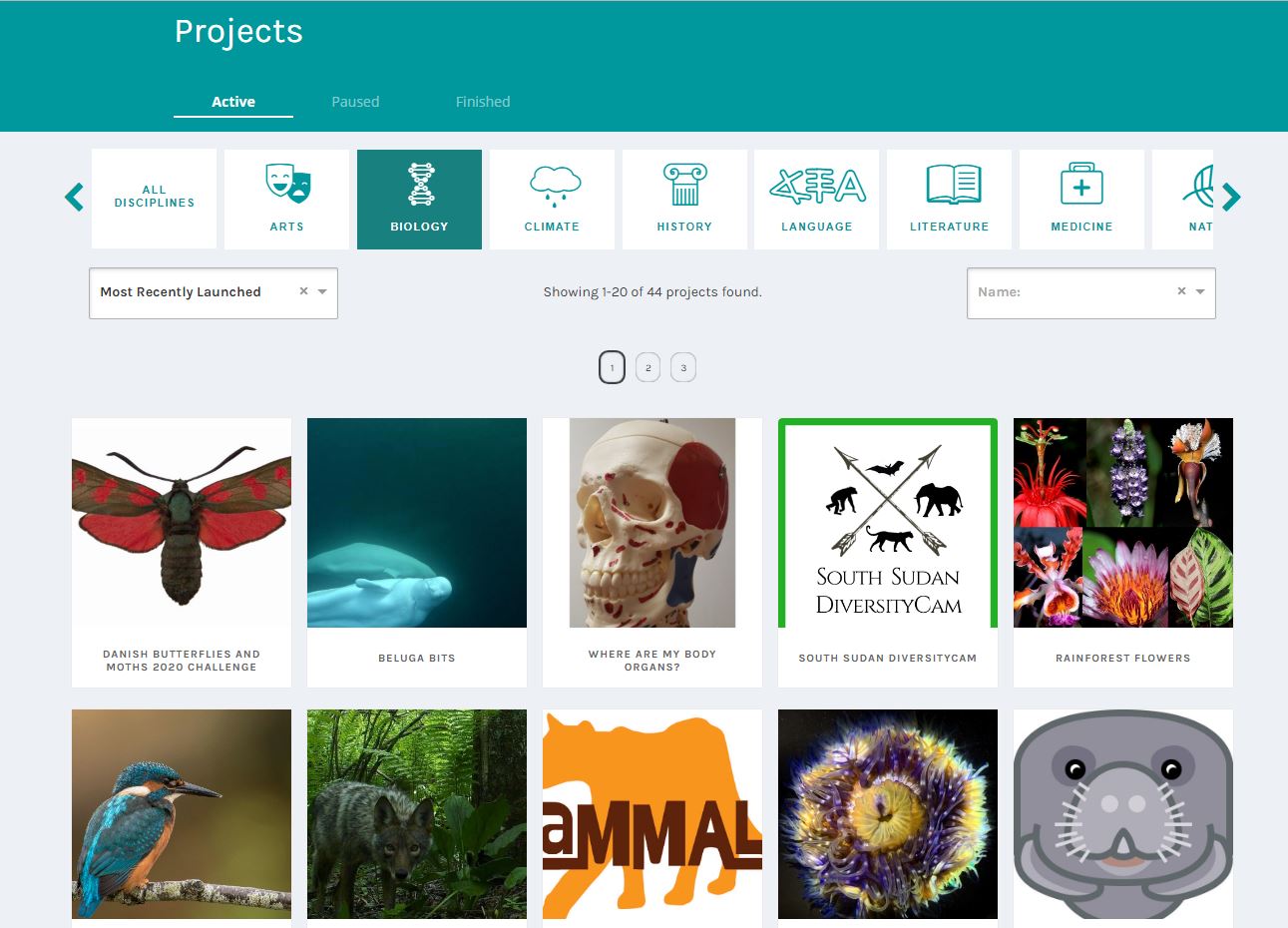Screen dimensions: 1288x928
Task: Pick the History column icon
Action: pos(684,185)
